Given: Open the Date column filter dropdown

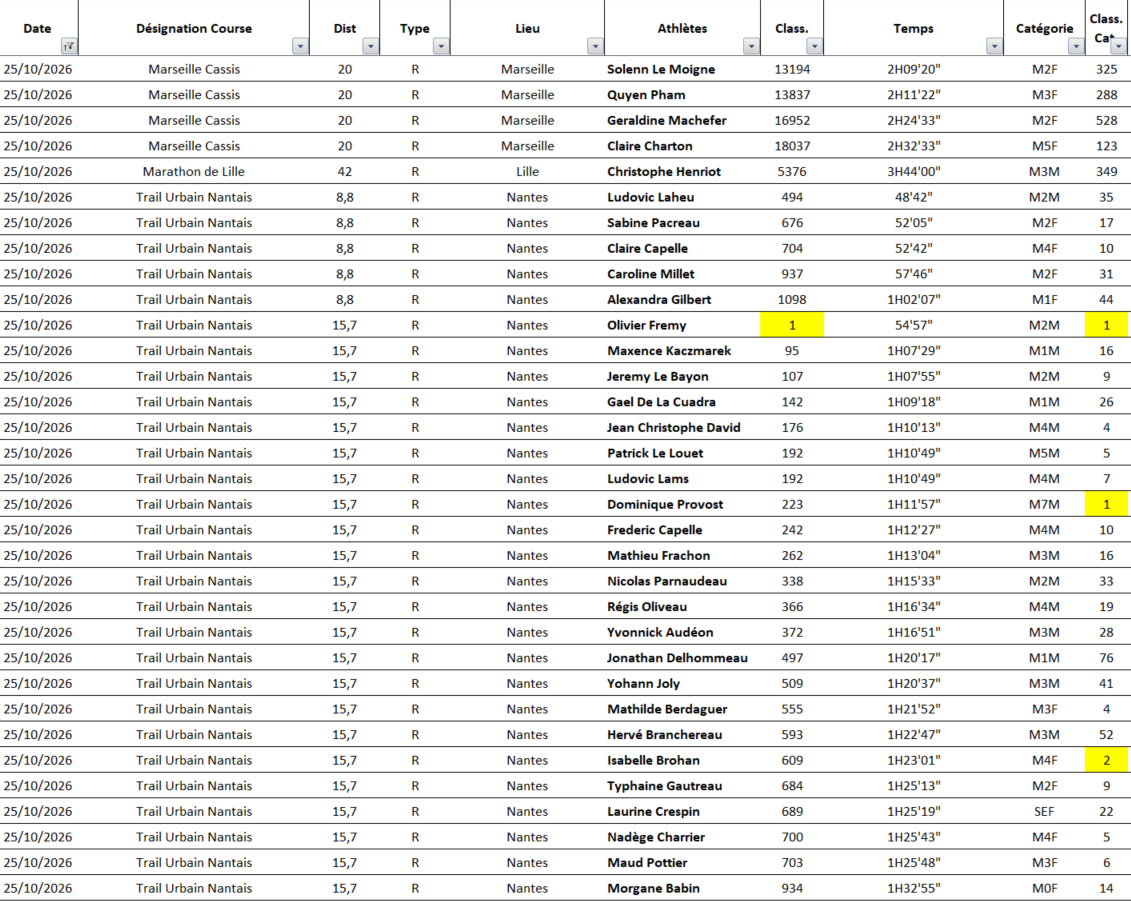Looking at the screenshot, I should 69,46.
